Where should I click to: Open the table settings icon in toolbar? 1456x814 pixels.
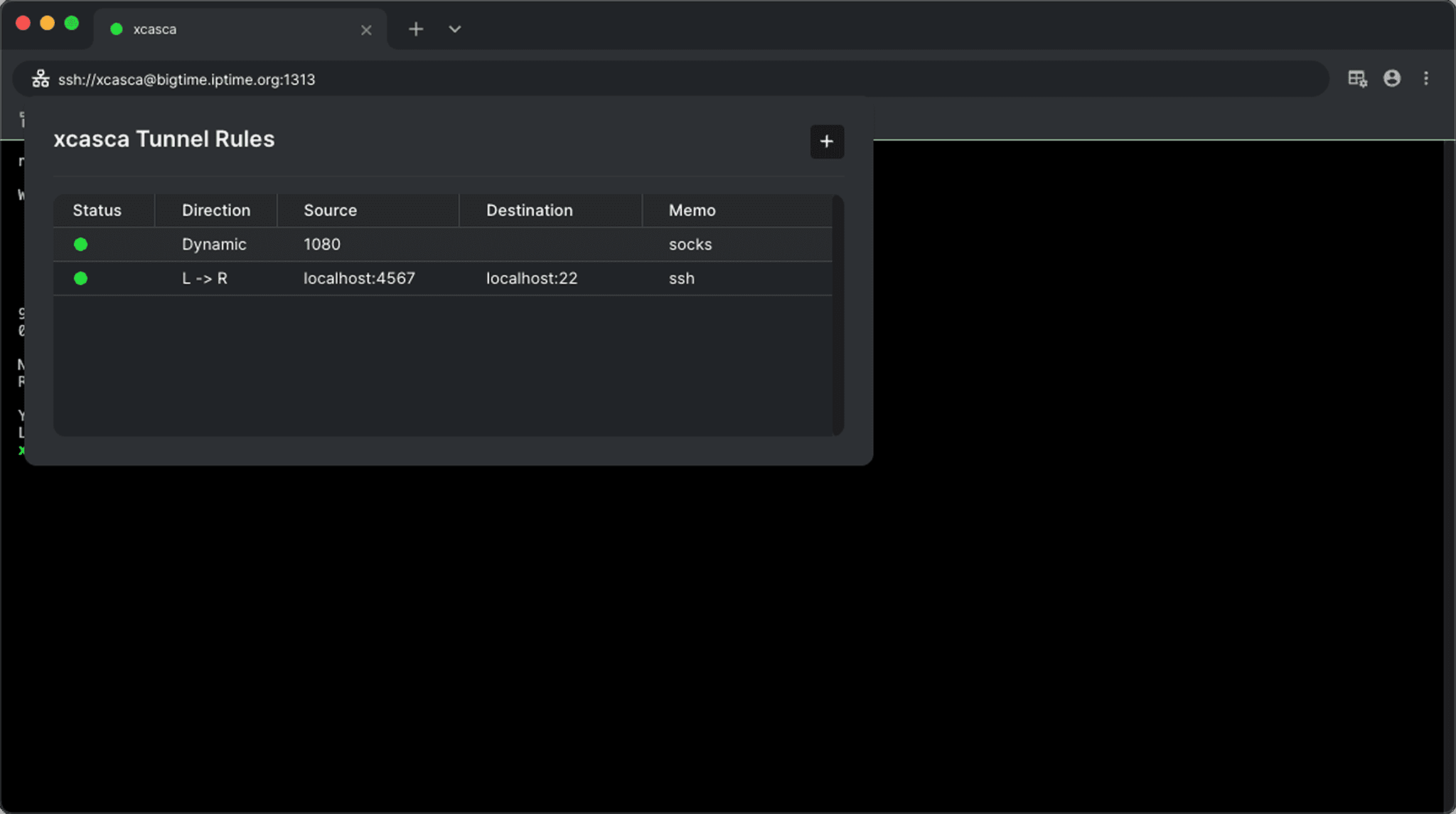(x=1357, y=79)
